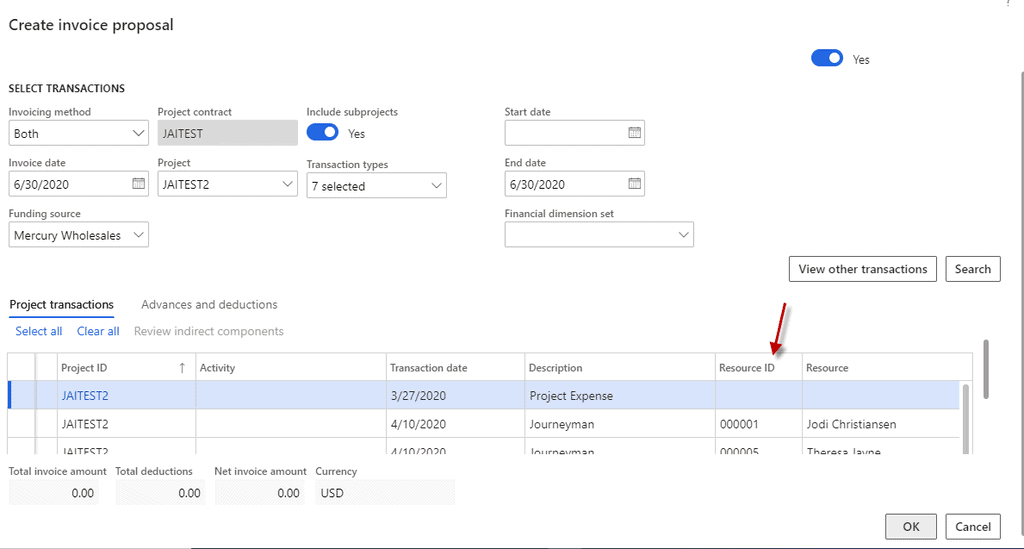Switch to Advances and deductions tab
The height and width of the screenshot is (549, 1024).
point(209,305)
